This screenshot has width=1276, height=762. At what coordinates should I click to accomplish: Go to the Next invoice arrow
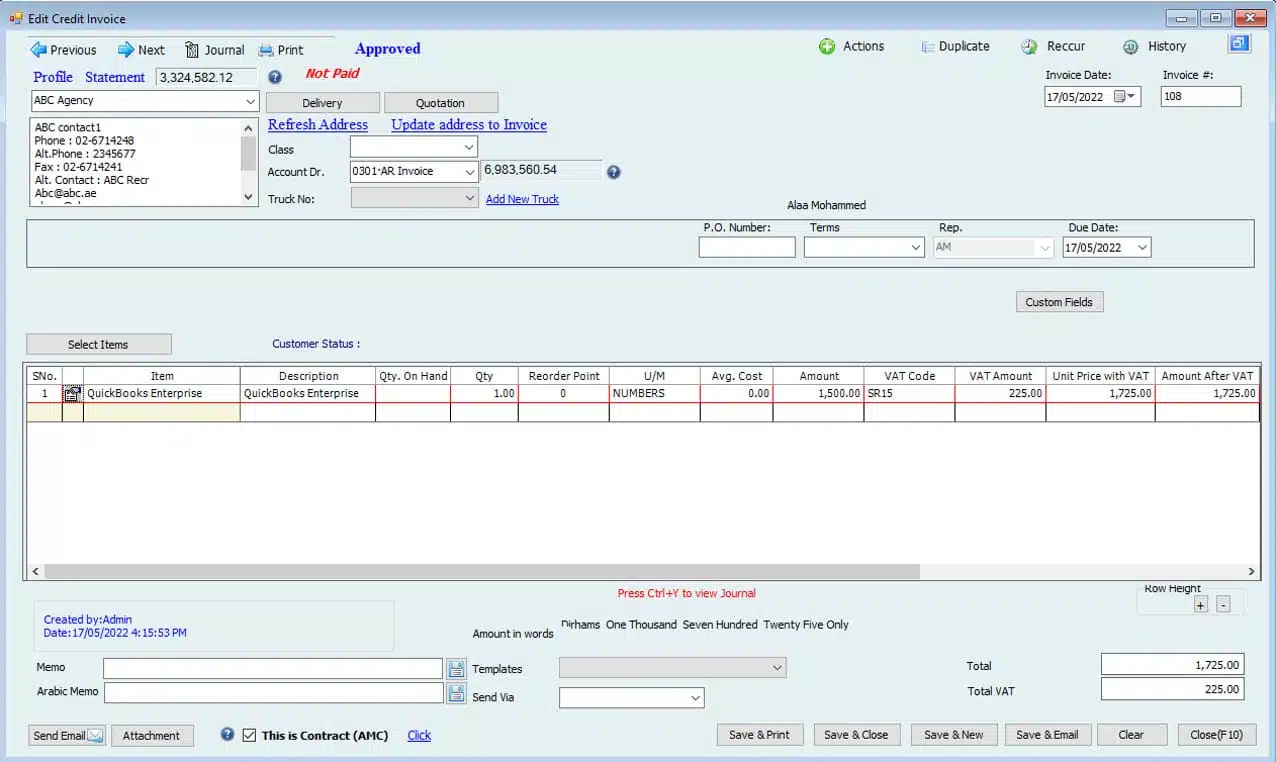[x=126, y=49]
